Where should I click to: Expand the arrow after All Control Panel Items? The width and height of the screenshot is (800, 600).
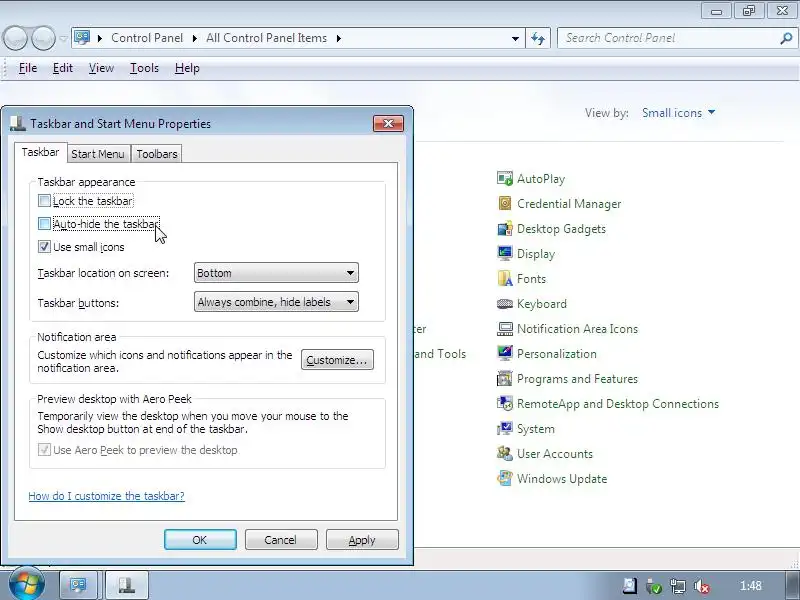pyautogui.click(x=338, y=38)
